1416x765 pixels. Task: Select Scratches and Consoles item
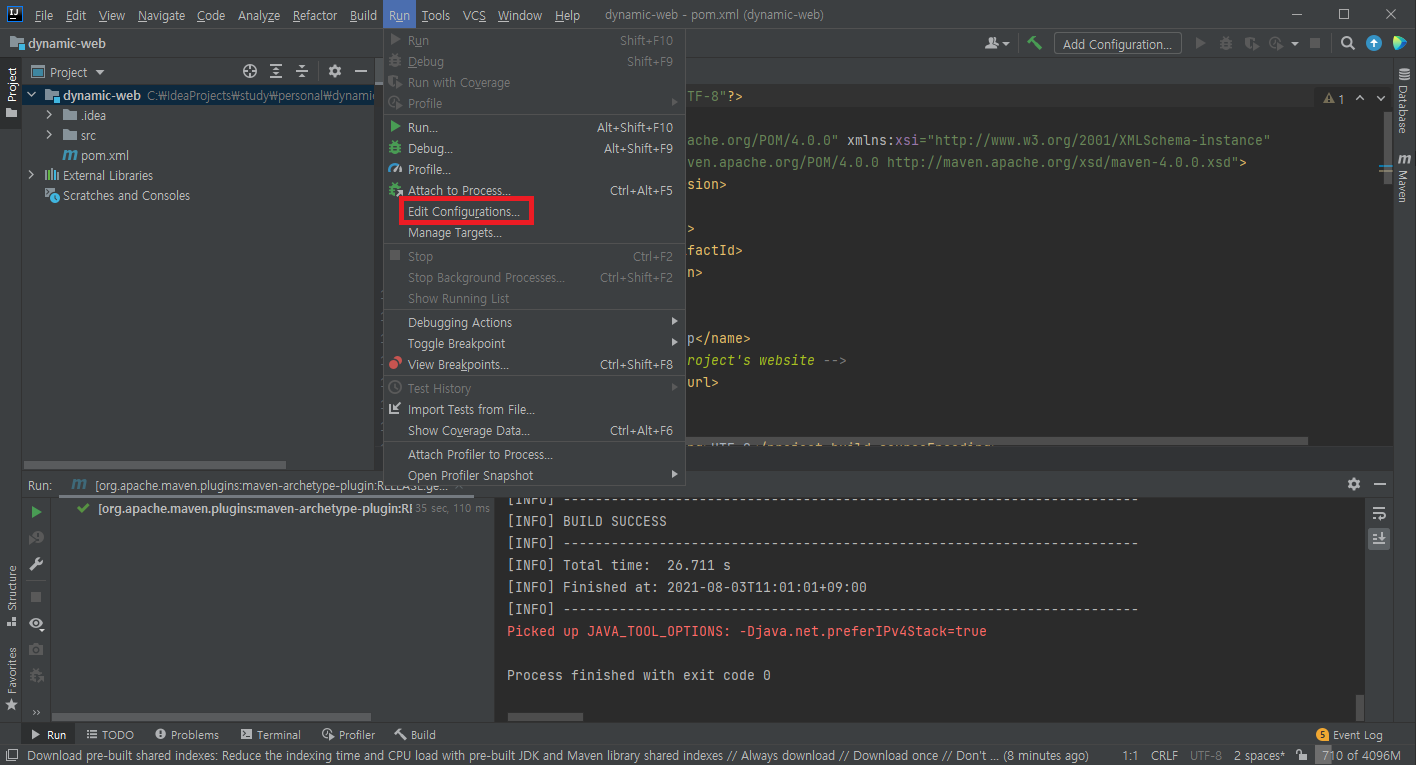(x=118, y=195)
